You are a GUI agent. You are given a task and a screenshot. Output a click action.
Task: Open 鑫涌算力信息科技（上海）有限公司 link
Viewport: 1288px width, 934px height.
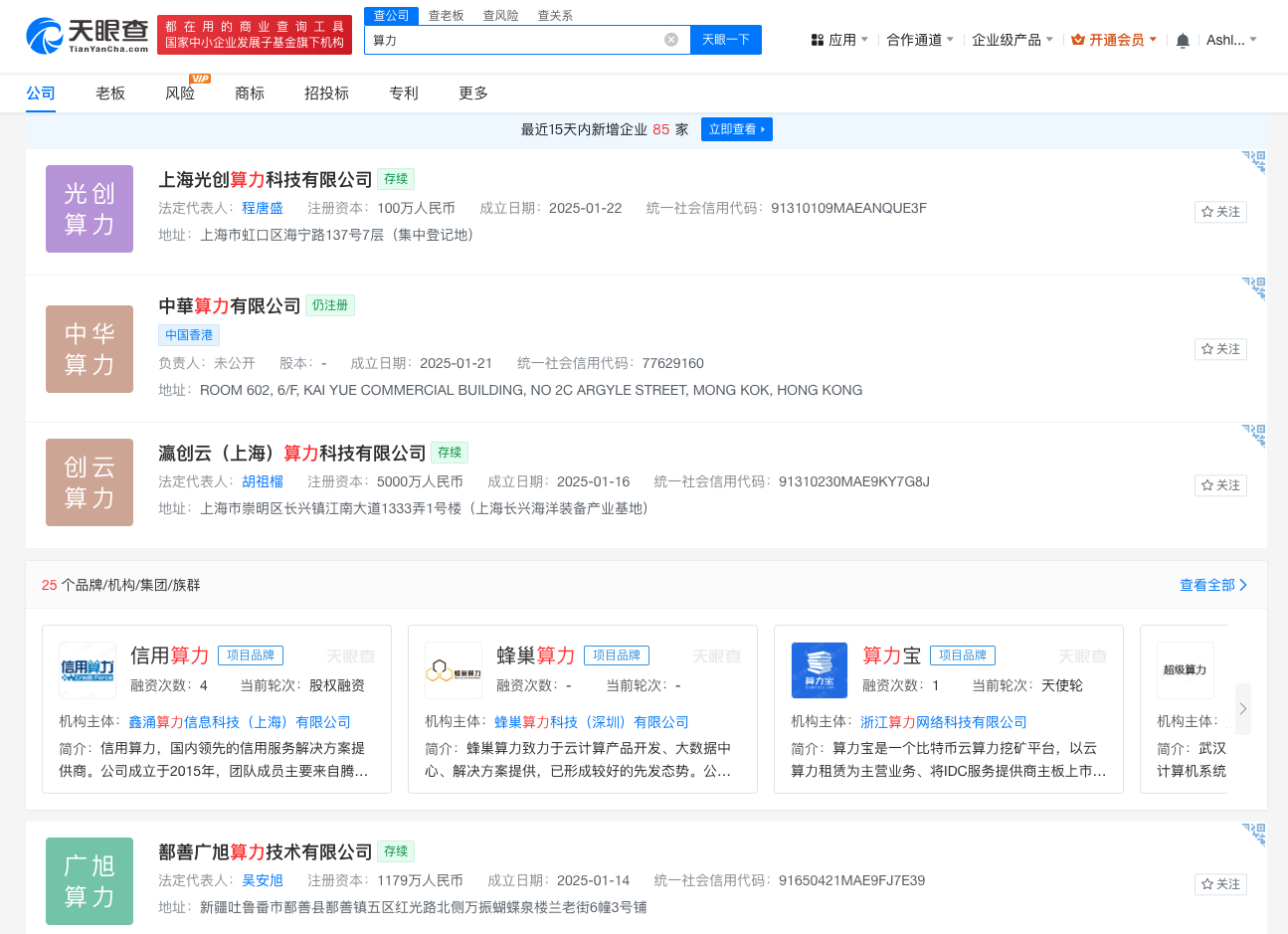click(x=240, y=722)
